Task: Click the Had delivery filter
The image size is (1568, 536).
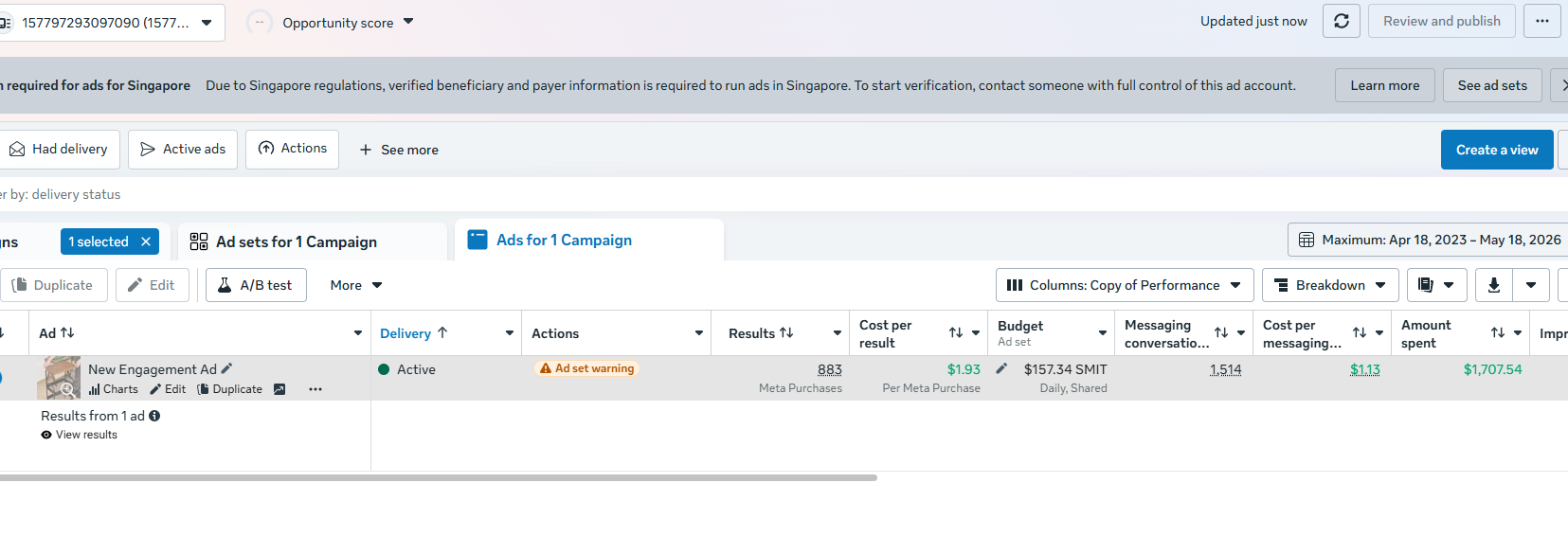Action: 59,150
